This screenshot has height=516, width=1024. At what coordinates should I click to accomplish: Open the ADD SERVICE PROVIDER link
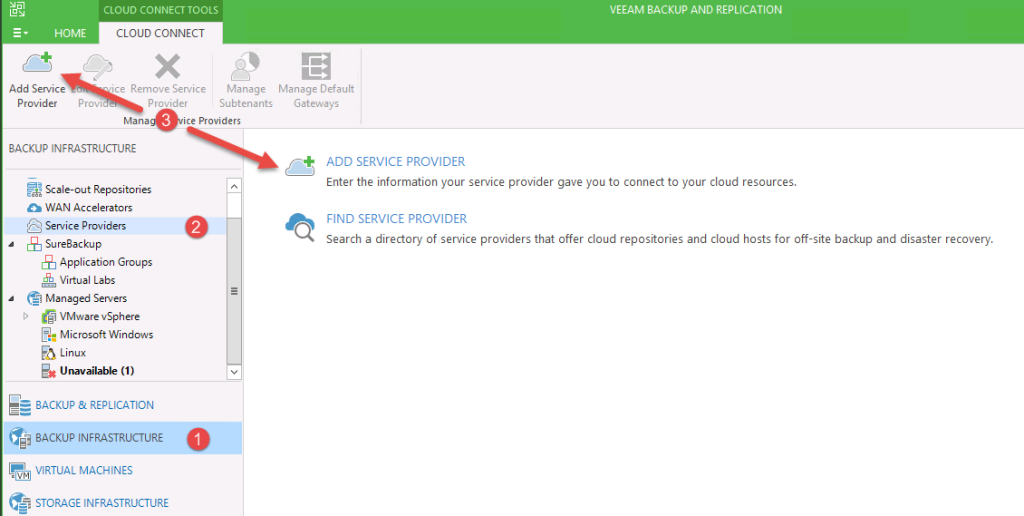click(396, 161)
